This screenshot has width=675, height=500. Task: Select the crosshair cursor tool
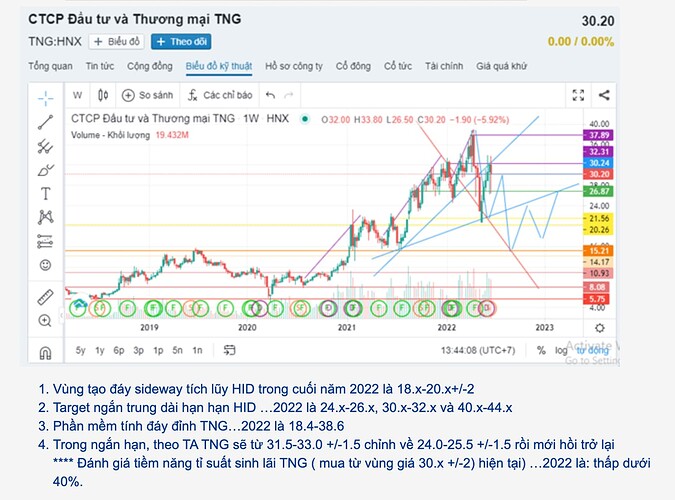point(45,98)
